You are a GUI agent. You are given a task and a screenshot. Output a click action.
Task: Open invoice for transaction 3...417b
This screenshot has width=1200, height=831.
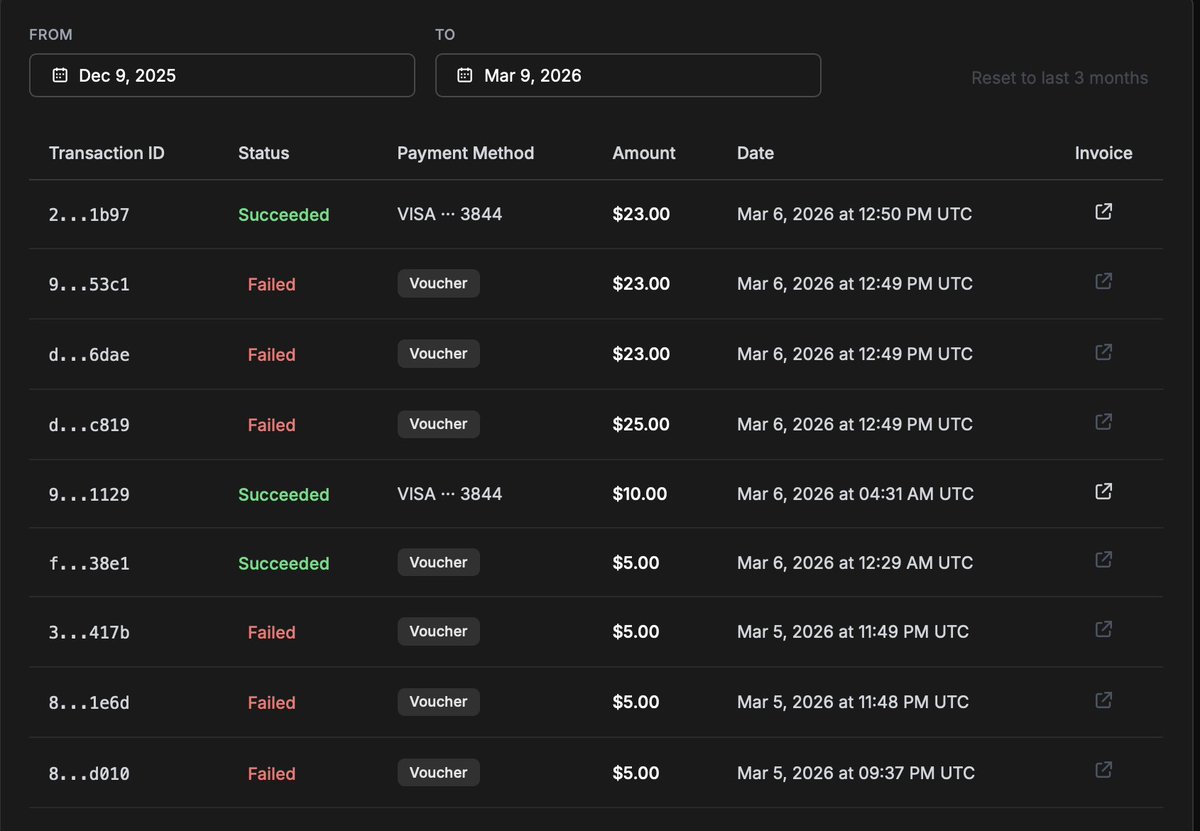click(x=1104, y=630)
